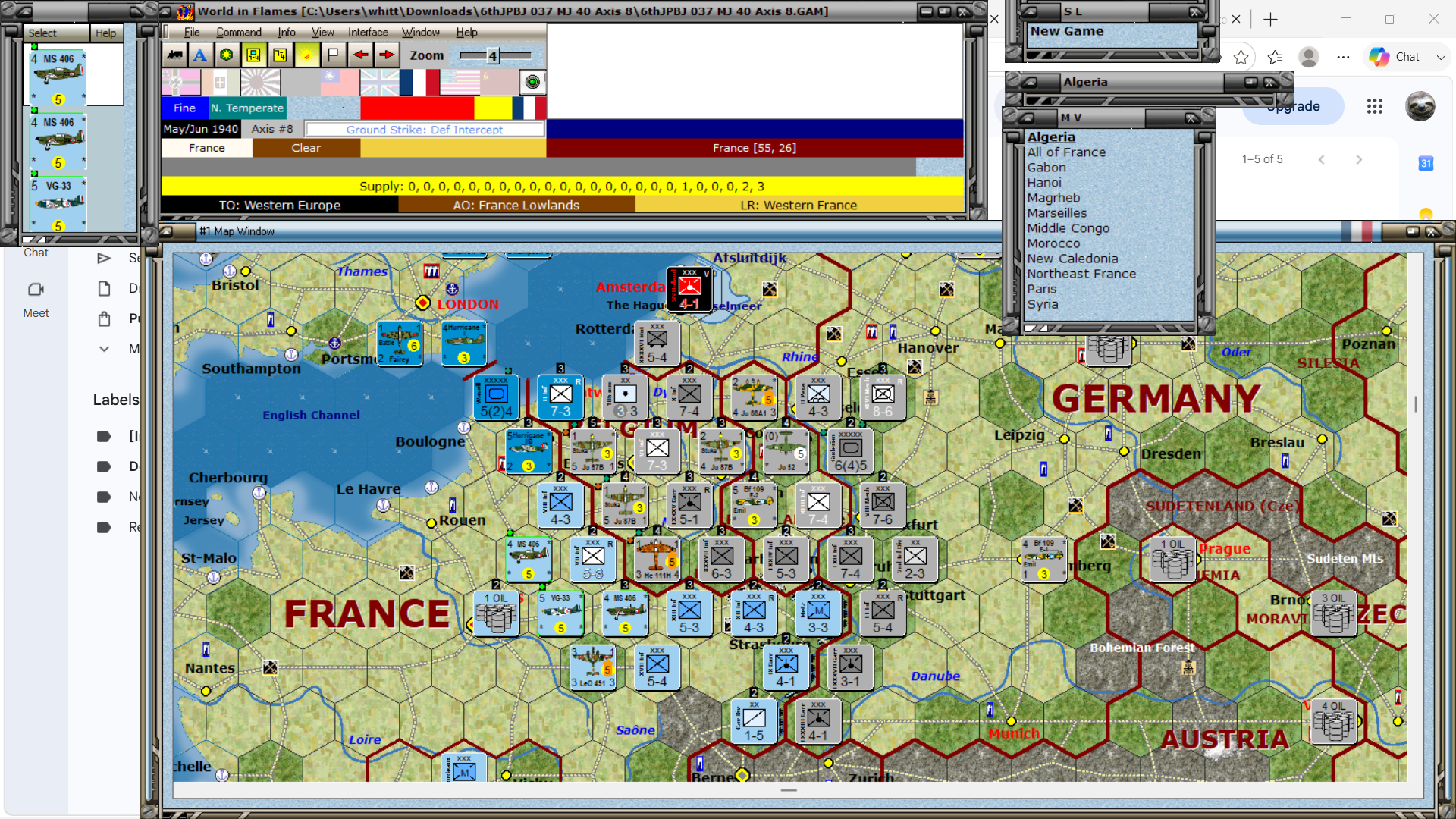Choose Marseilles in the M V list
The image size is (1456, 819).
click(1057, 213)
